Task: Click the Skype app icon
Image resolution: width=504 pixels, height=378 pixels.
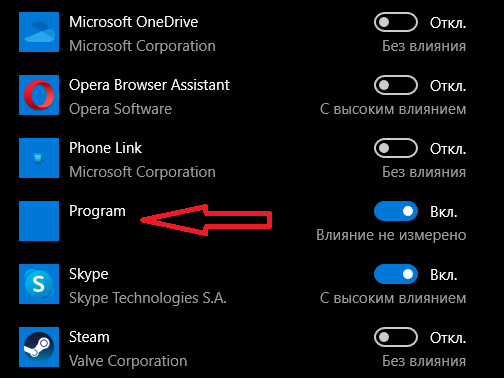Action: (39, 284)
